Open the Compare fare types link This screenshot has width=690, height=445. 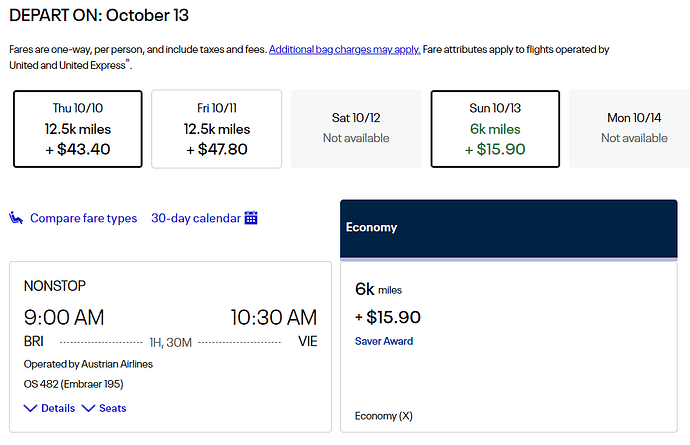tap(84, 218)
